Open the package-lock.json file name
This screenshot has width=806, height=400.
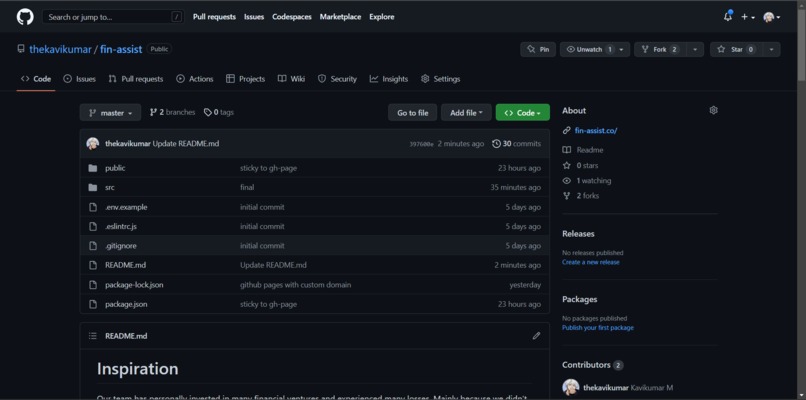point(134,285)
